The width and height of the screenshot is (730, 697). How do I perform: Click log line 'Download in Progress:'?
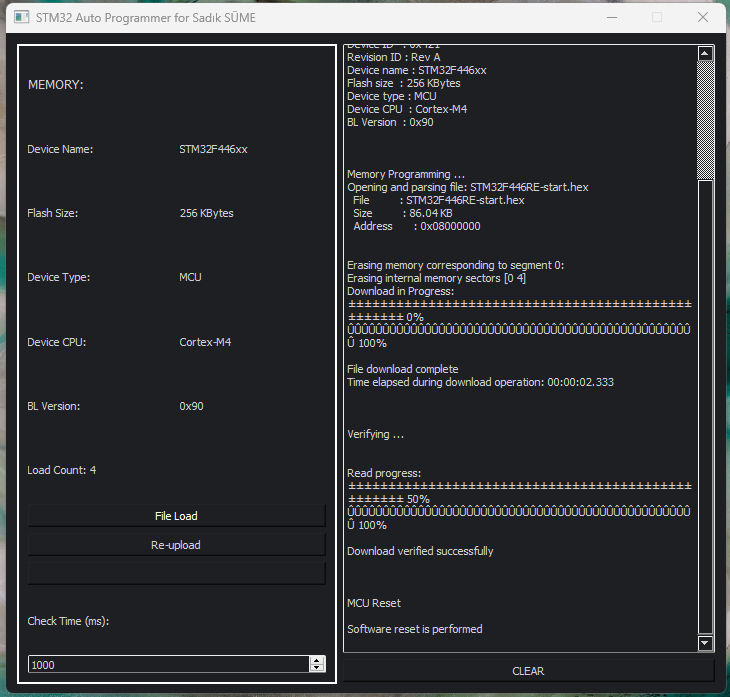pos(400,291)
